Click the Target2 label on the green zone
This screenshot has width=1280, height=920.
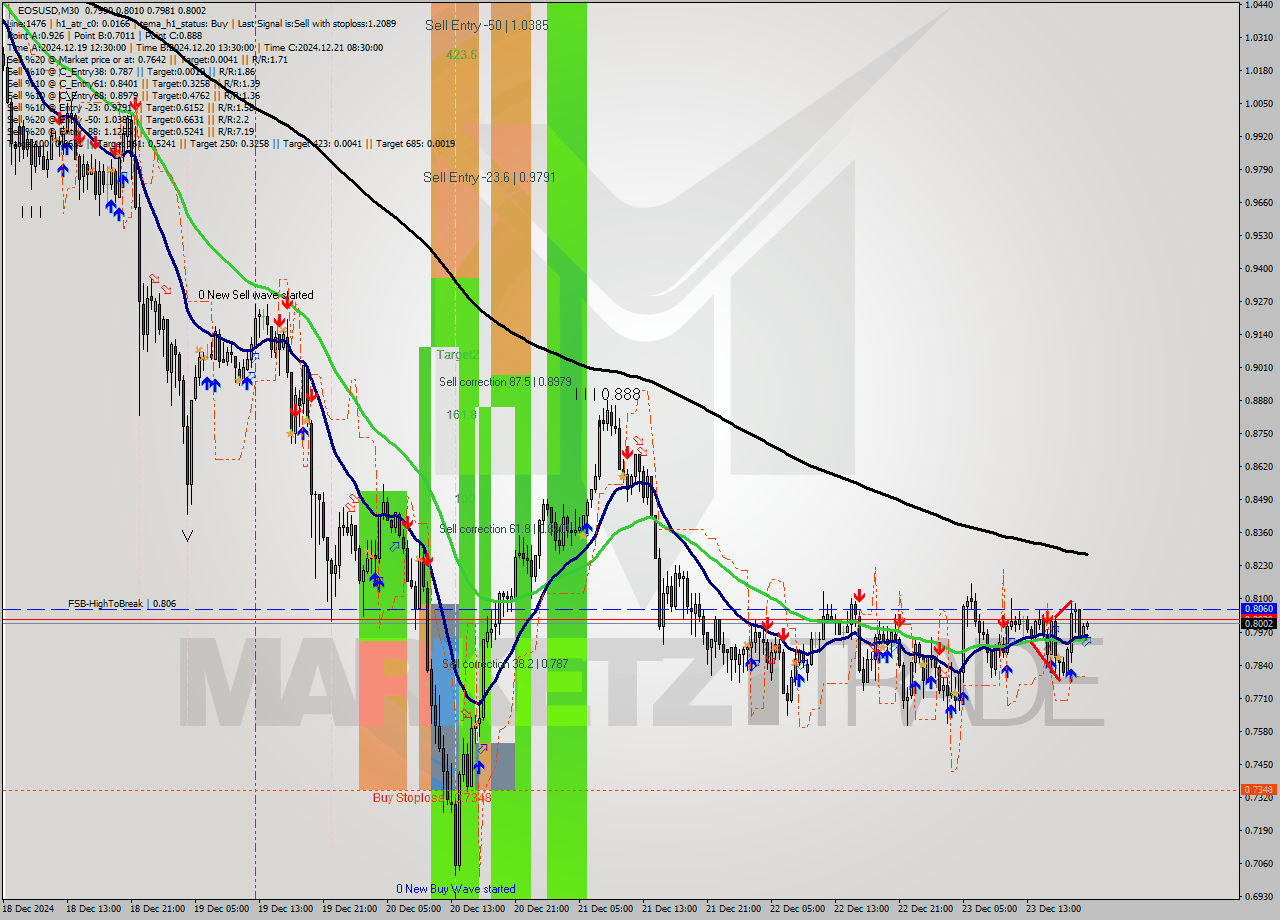tap(458, 354)
